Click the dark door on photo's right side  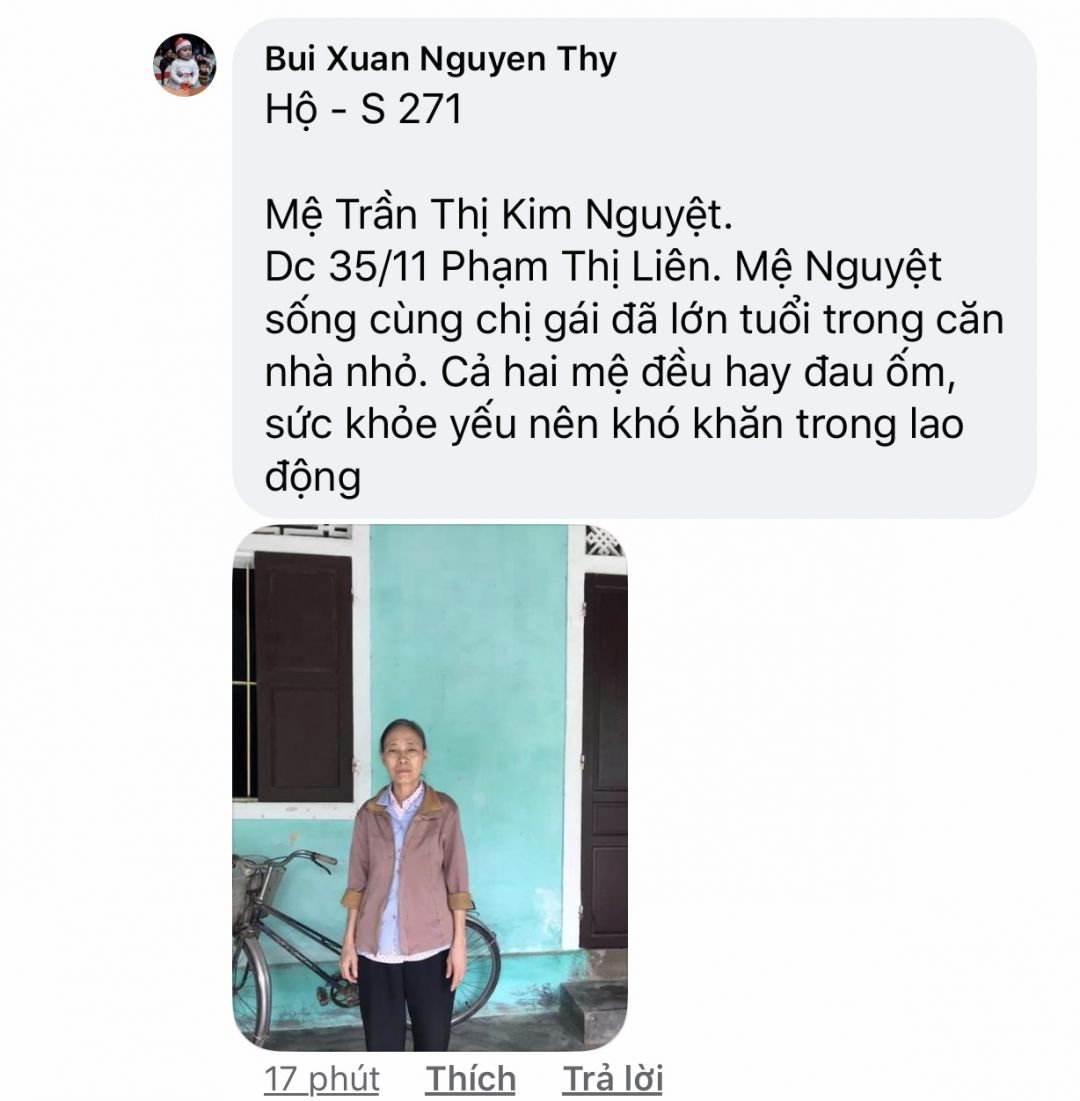pos(605,760)
